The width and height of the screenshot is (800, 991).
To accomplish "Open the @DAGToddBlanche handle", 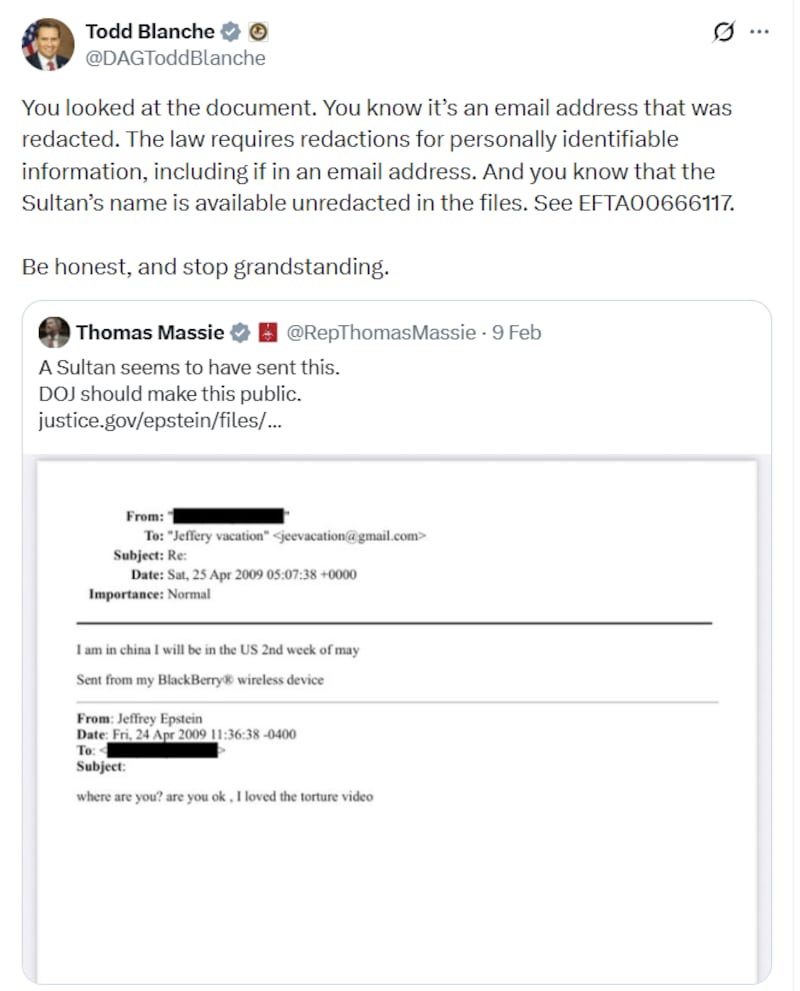I will [175, 58].
